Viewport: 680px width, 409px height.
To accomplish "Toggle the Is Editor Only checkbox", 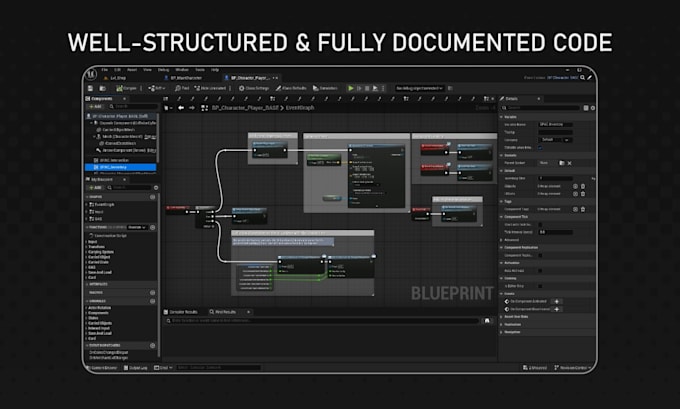I will pyautogui.click(x=540, y=286).
